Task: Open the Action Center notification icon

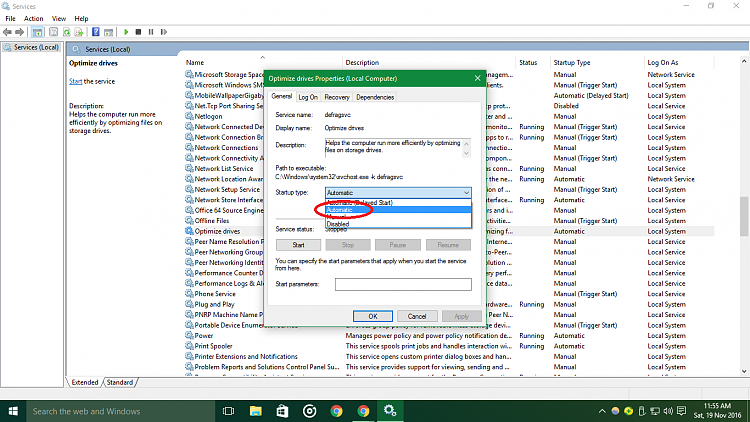Action: [x=682, y=411]
